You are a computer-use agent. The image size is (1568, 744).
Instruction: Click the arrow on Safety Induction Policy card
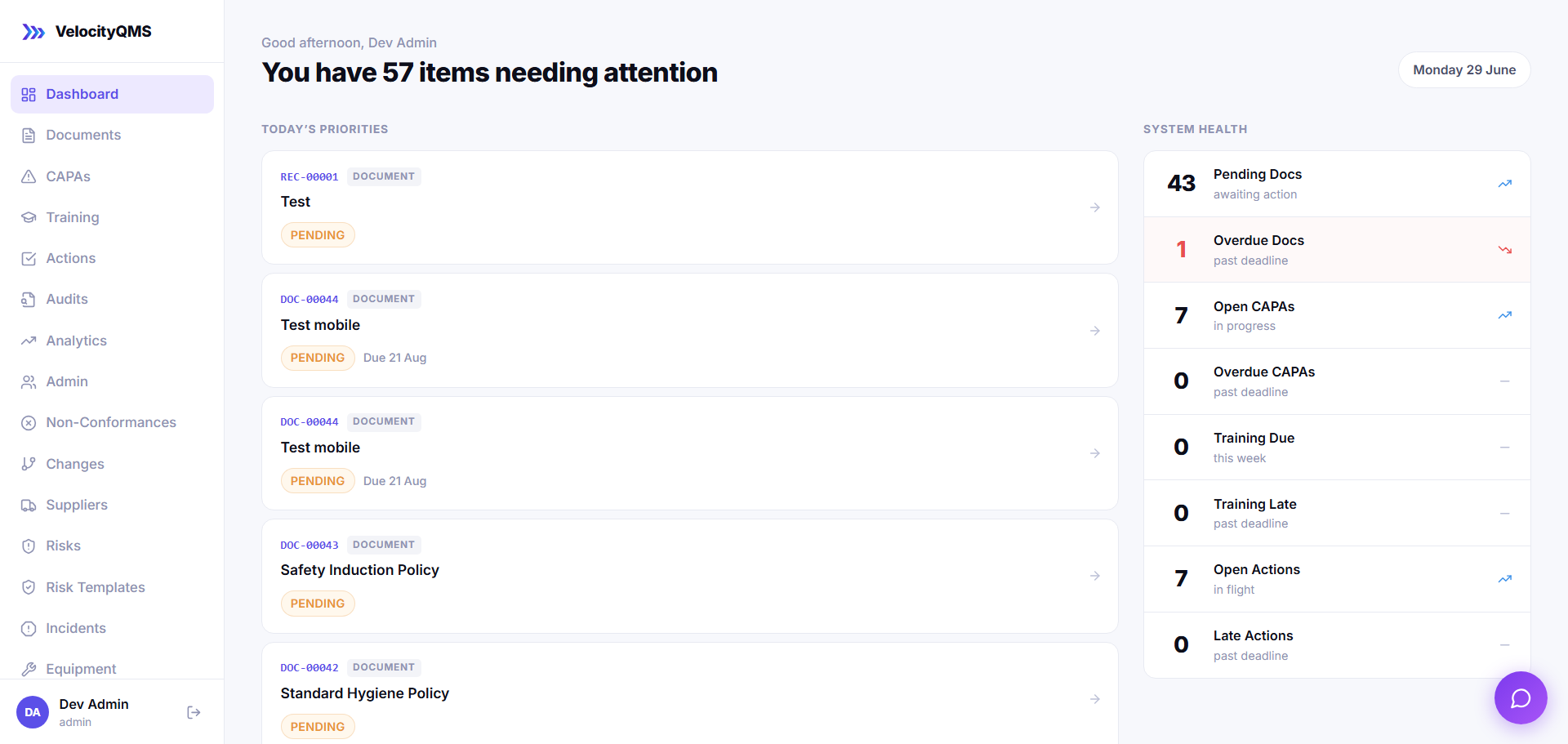(1095, 576)
